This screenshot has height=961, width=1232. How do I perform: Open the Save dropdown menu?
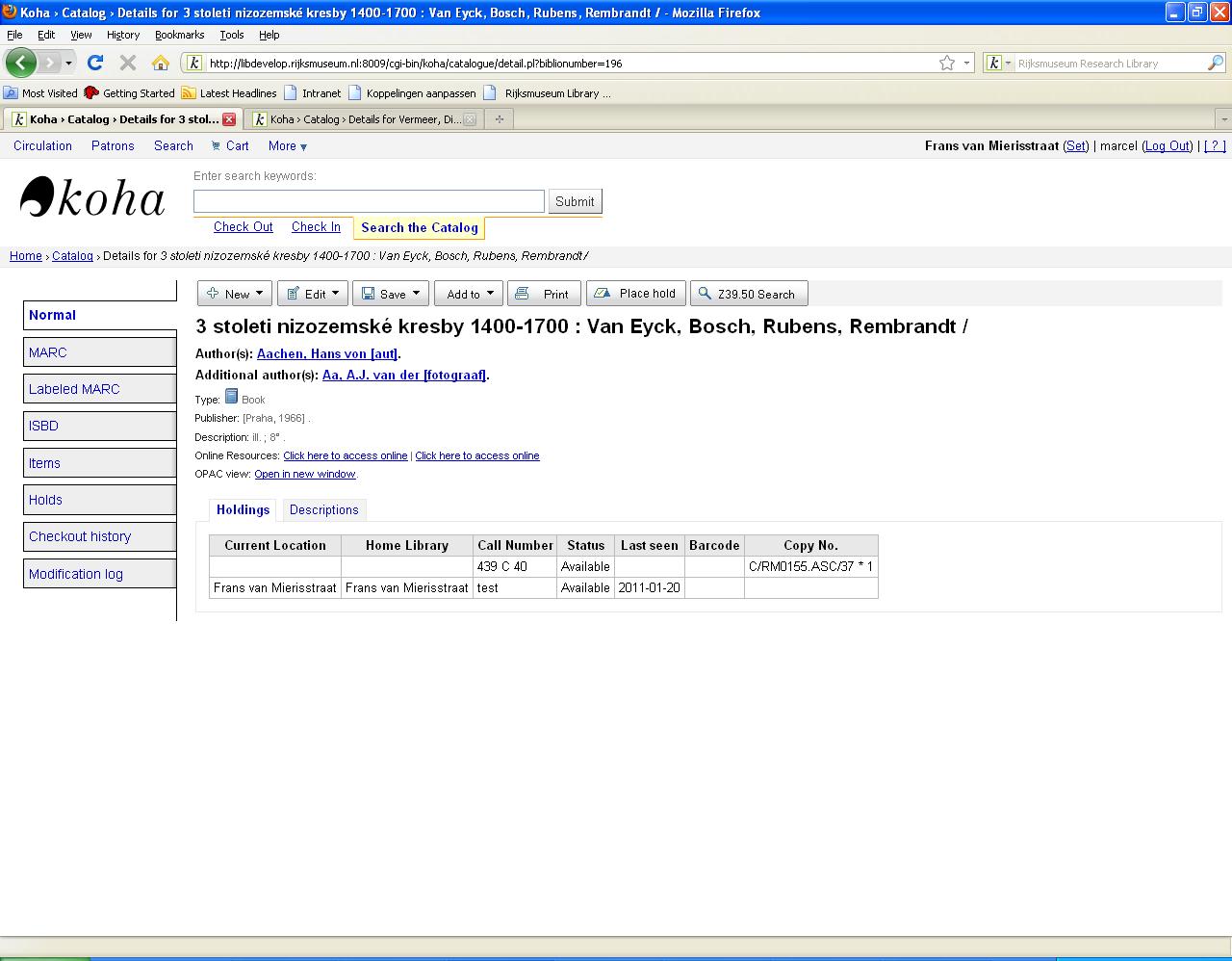point(390,294)
